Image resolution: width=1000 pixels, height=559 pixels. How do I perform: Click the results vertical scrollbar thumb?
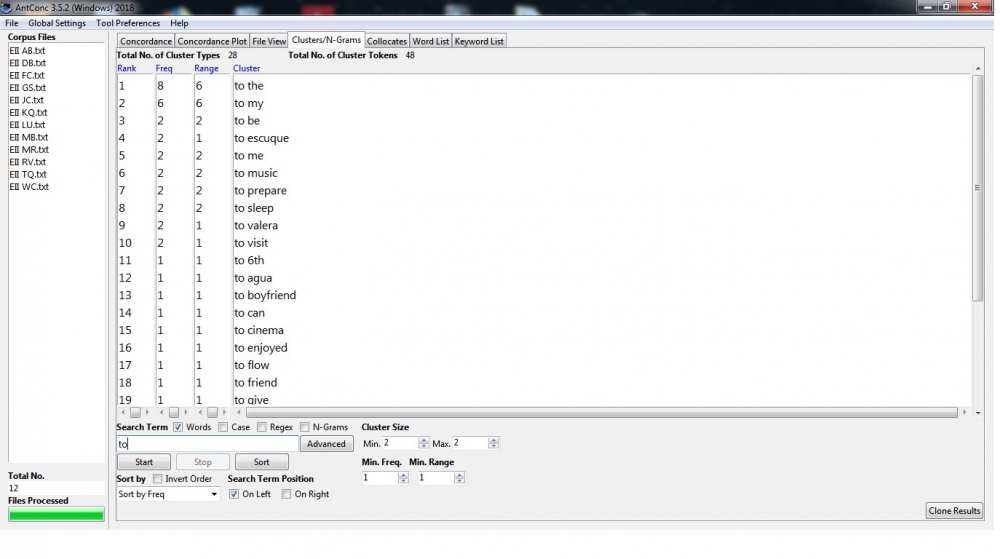(978, 188)
